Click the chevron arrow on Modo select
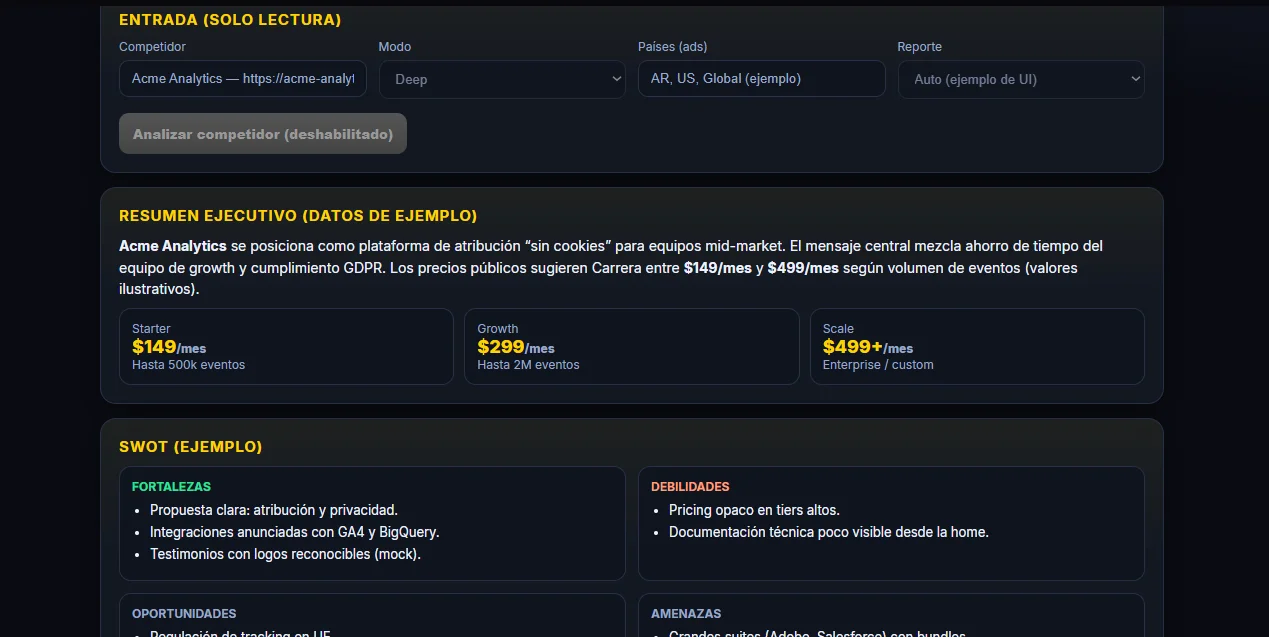 tap(616, 79)
